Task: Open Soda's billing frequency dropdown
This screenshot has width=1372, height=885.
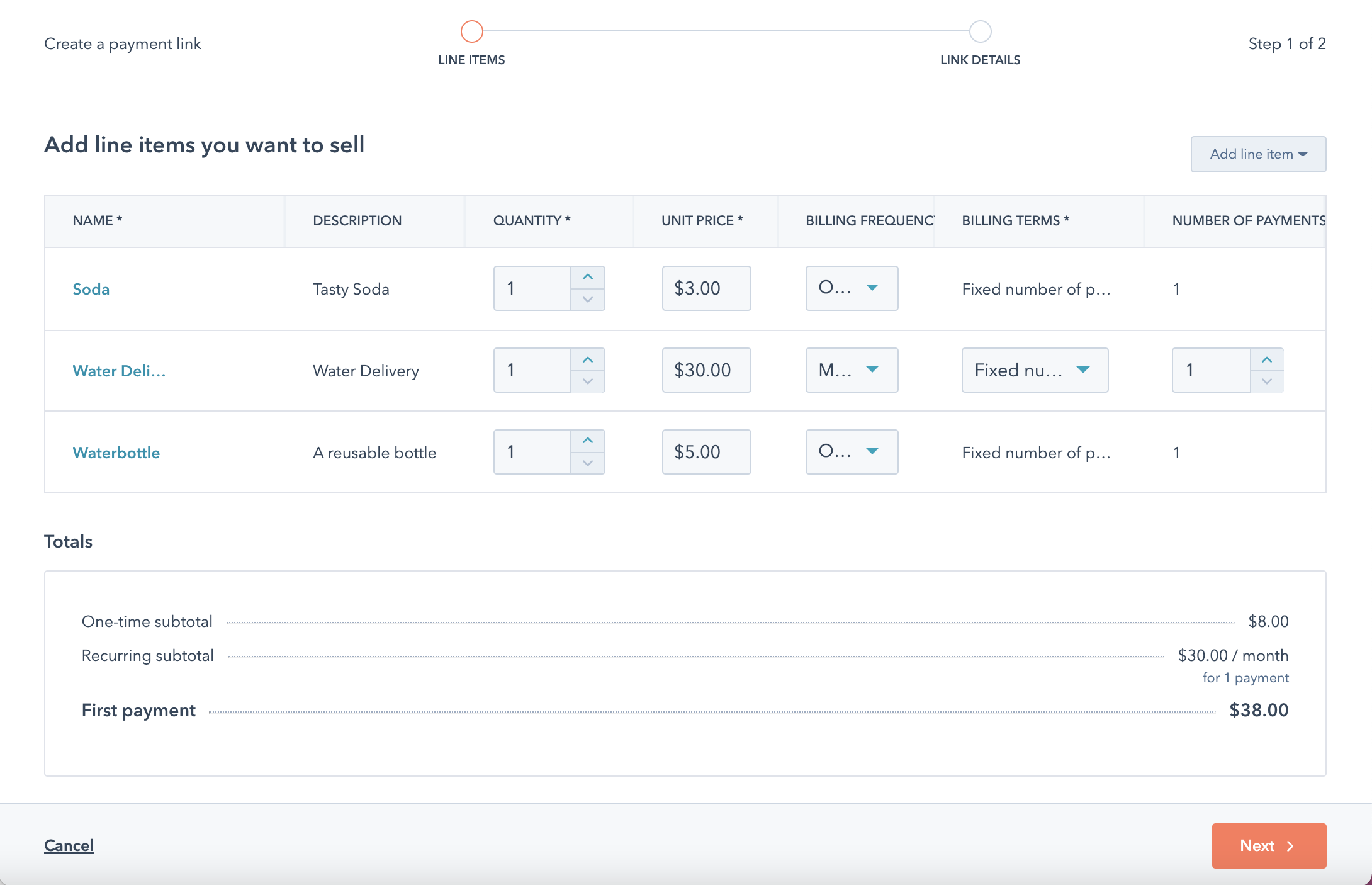Action: click(852, 288)
